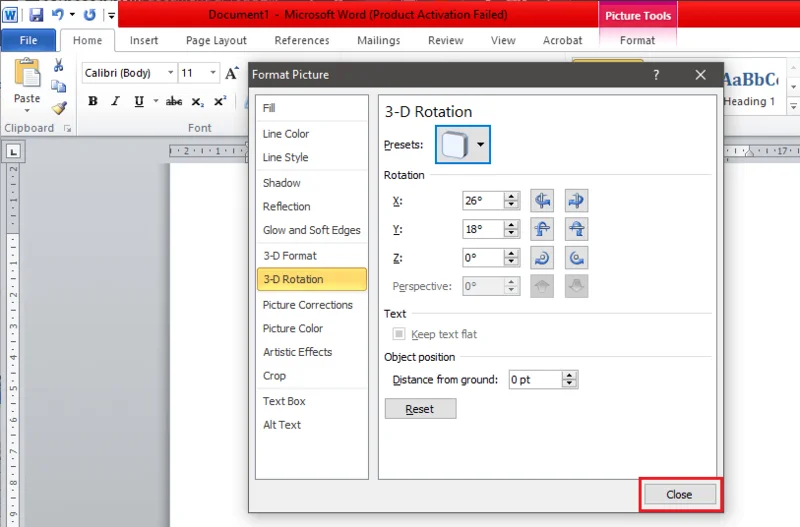Toggle Italic formatting

pyautogui.click(x=116, y=101)
